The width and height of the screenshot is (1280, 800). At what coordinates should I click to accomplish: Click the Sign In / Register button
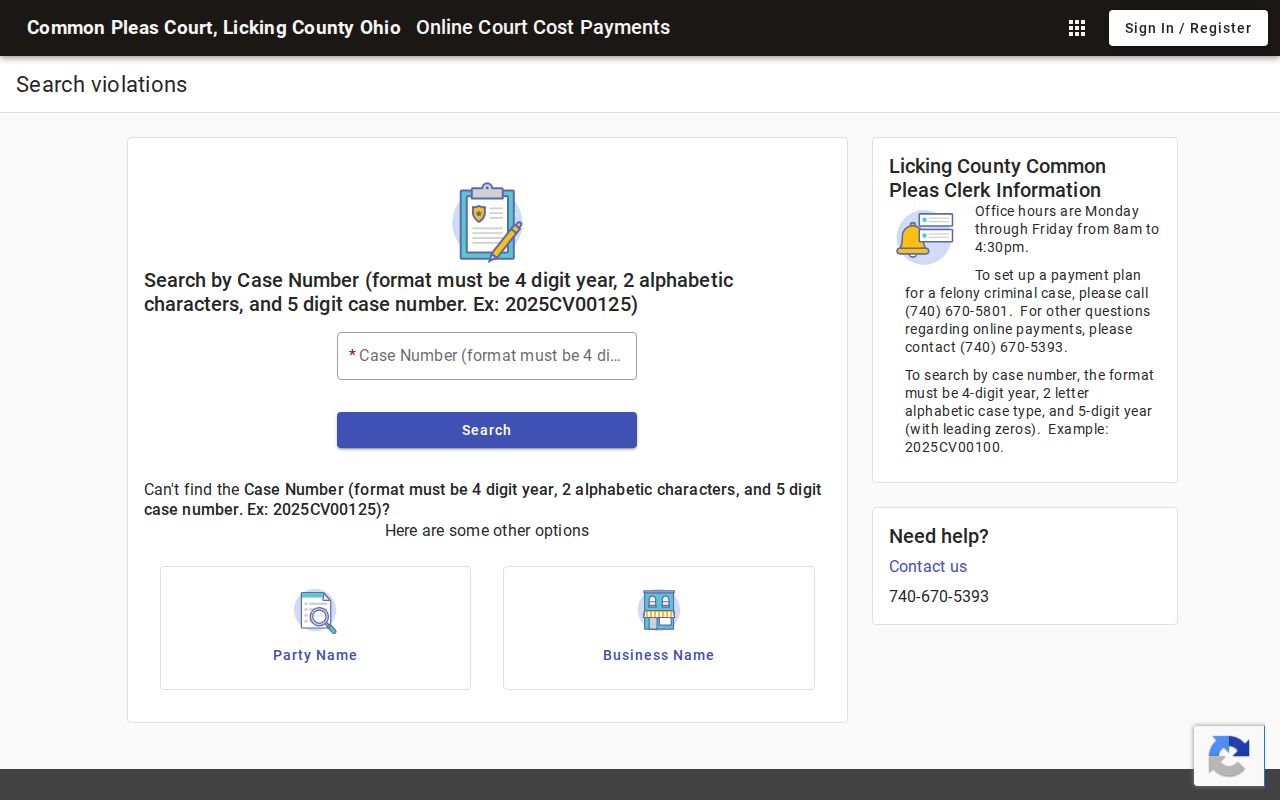tap(1188, 28)
